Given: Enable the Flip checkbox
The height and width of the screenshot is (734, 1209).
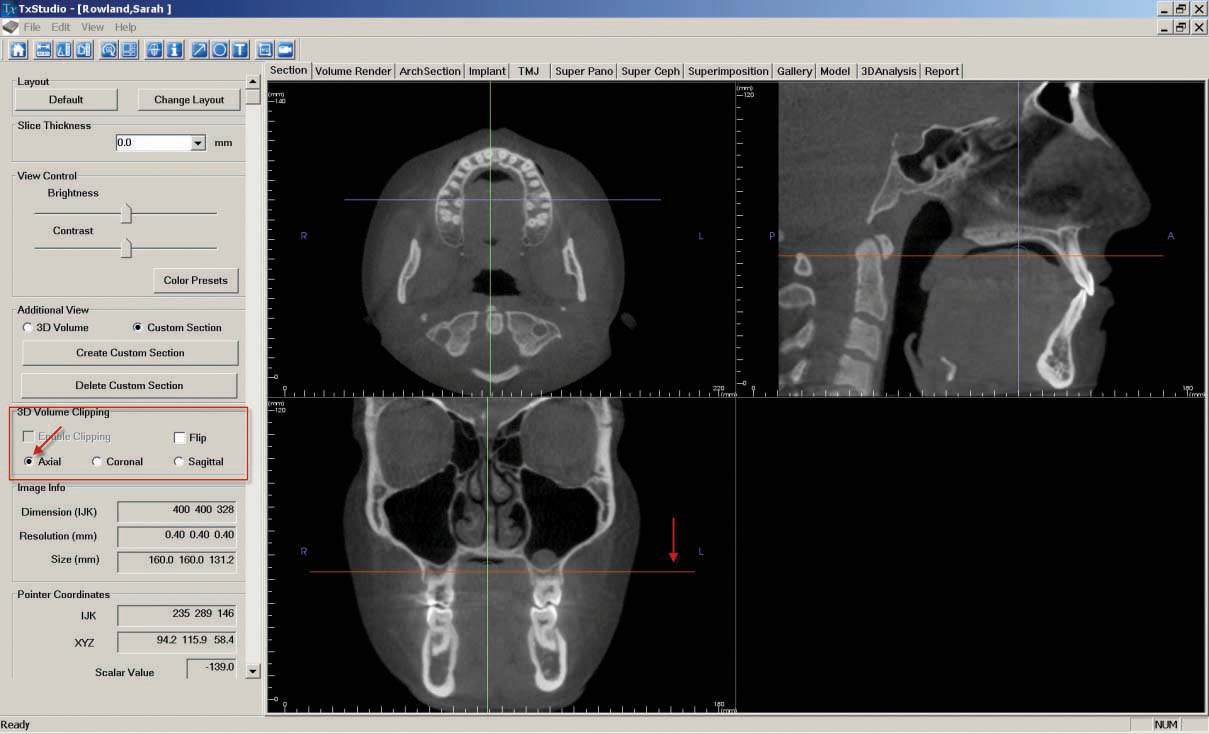Looking at the screenshot, I should click(180, 438).
